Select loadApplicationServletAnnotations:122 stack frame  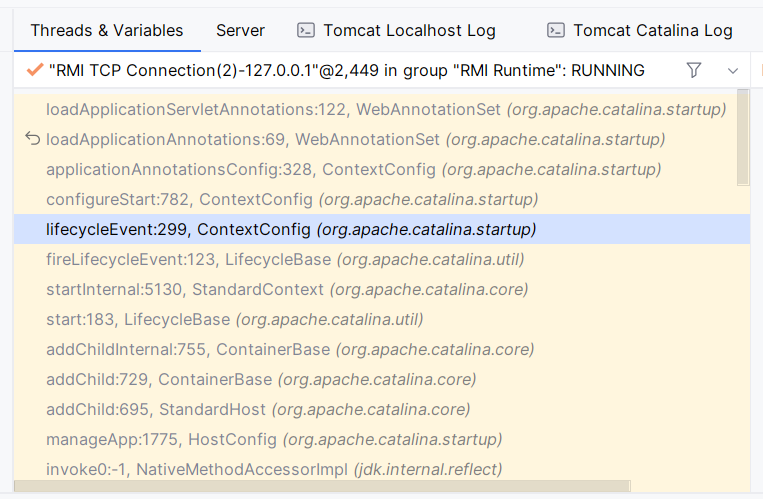(385, 108)
